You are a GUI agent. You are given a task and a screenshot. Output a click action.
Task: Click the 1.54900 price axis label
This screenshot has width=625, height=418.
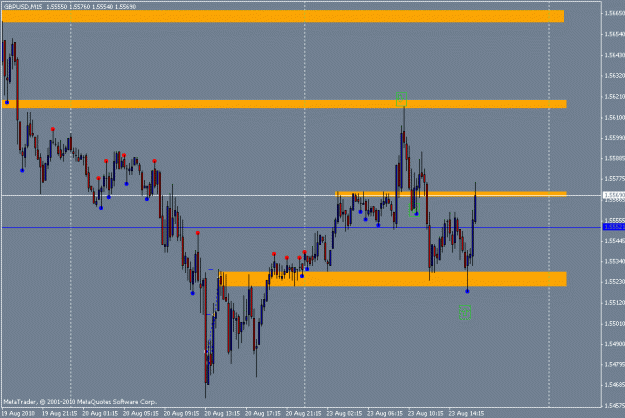click(x=614, y=344)
